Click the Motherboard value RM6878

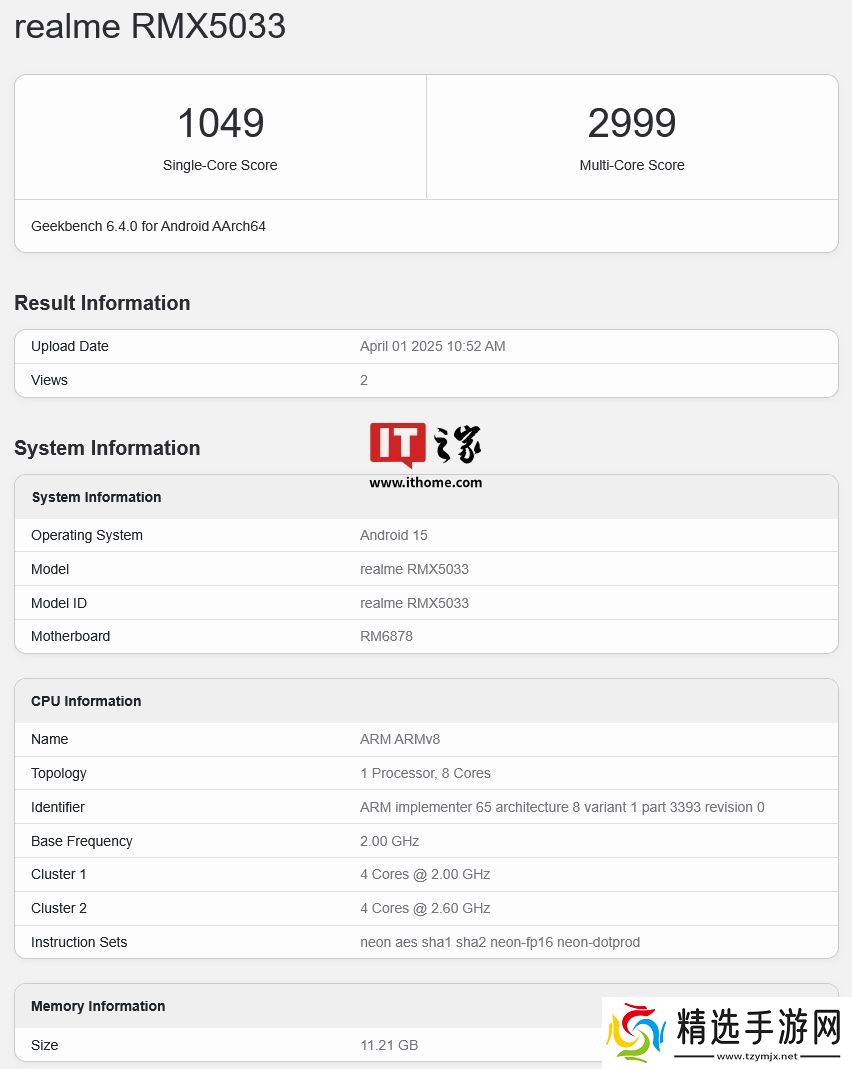386,636
